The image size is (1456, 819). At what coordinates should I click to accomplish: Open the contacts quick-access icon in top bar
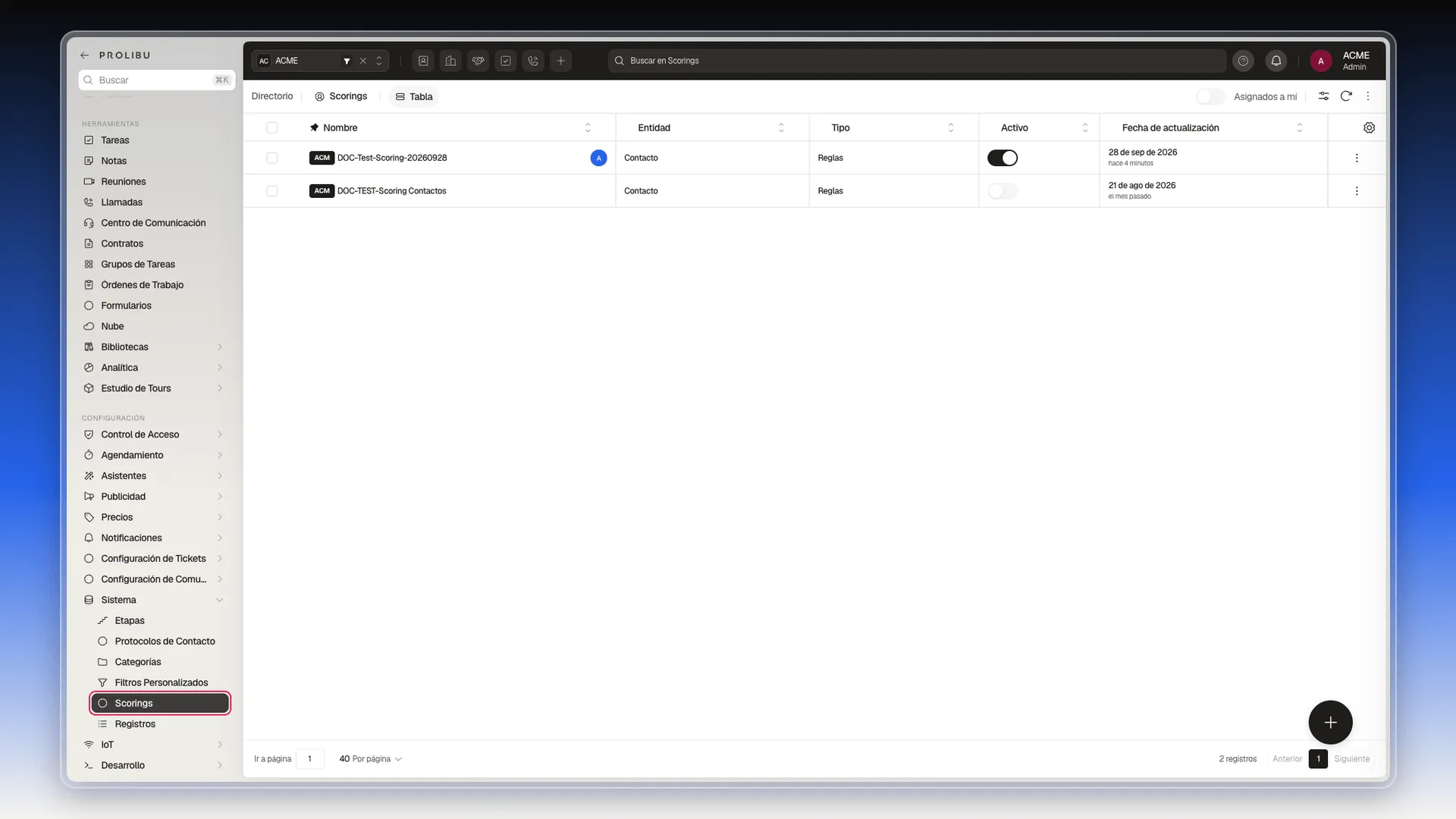pyautogui.click(x=423, y=61)
